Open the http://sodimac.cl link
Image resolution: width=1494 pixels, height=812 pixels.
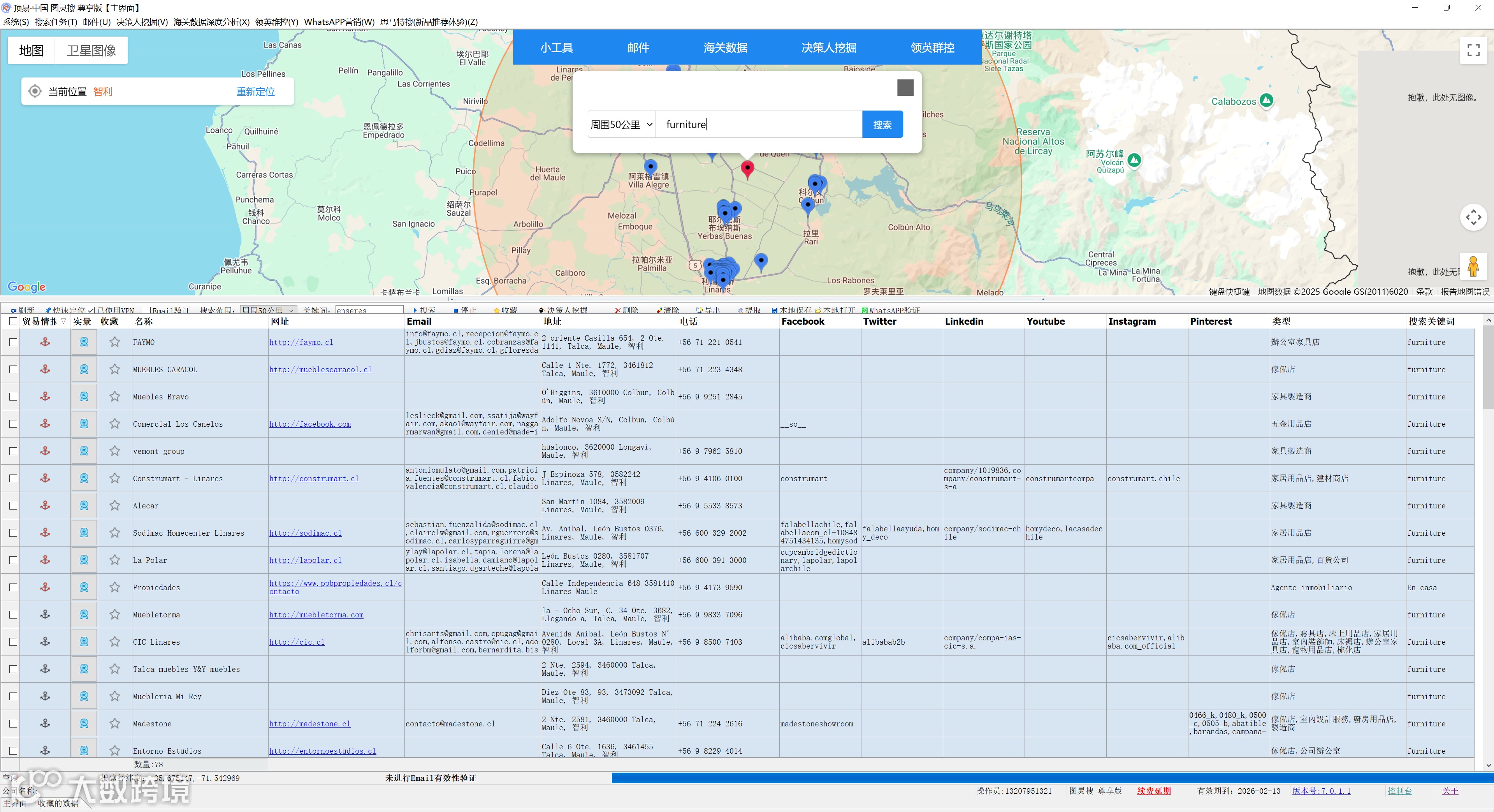coord(305,533)
